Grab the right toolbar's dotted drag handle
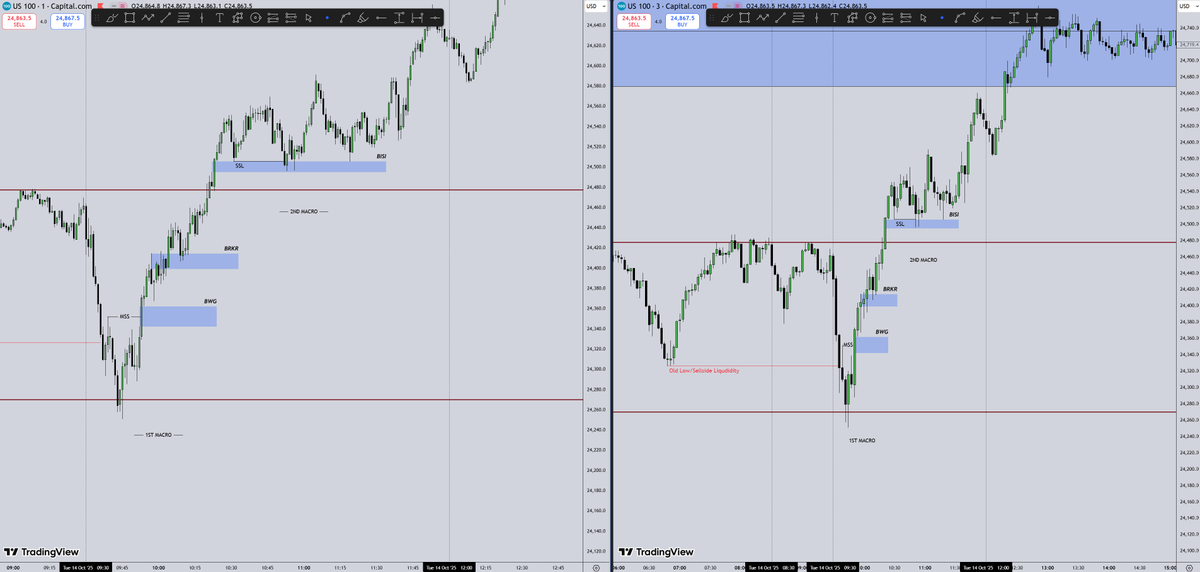Image resolution: width=1200 pixels, height=572 pixels. coord(712,18)
